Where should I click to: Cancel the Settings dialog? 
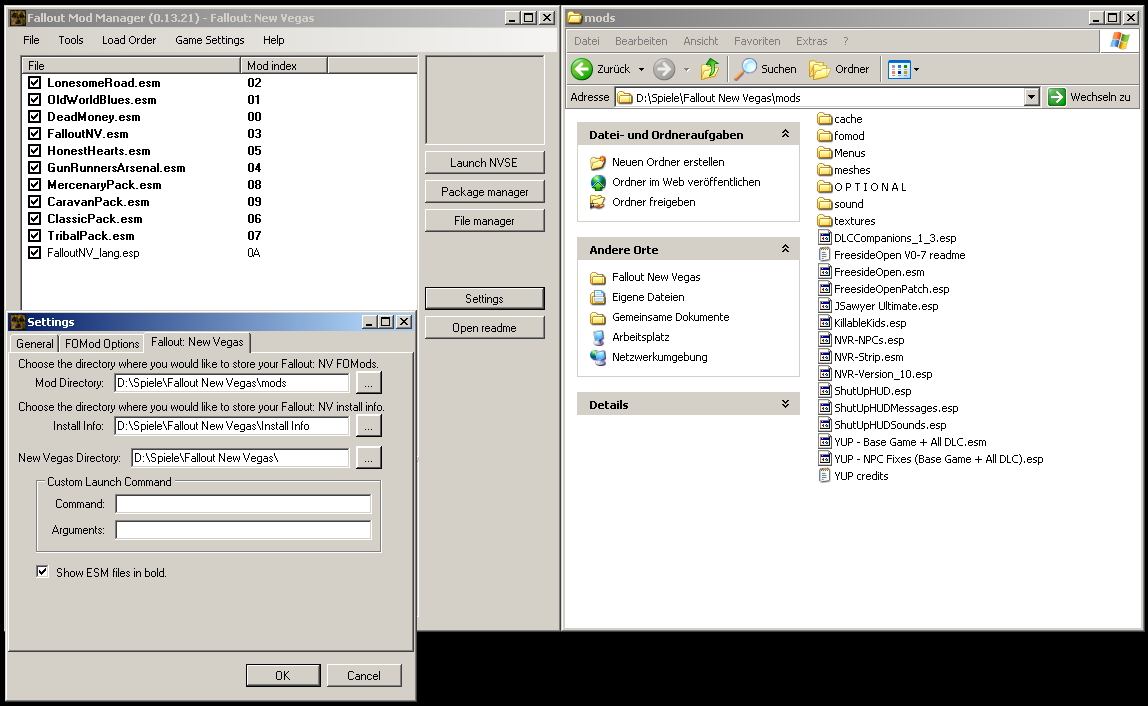pyautogui.click(x=364, y=675)
